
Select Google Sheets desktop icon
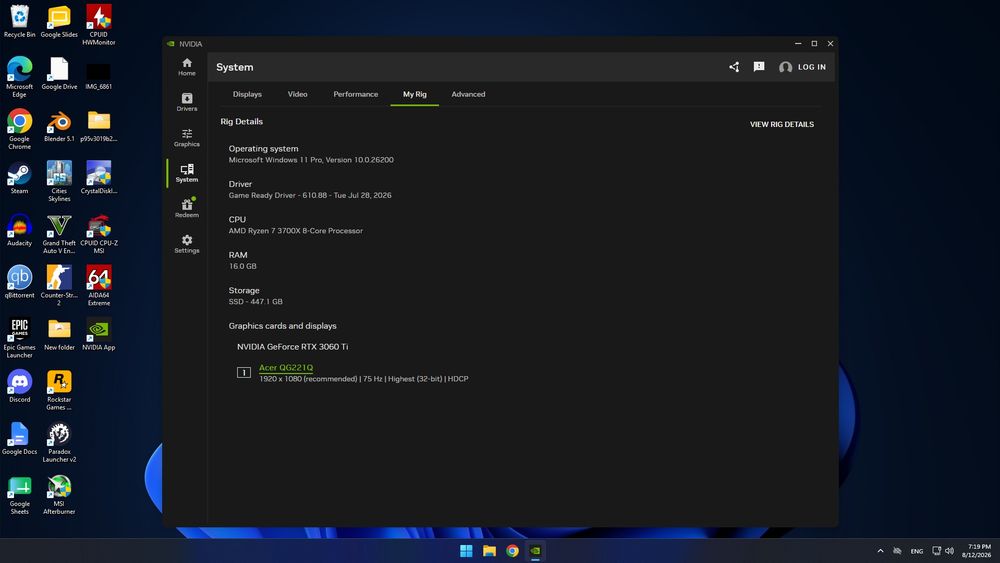[x=20, y=495]
